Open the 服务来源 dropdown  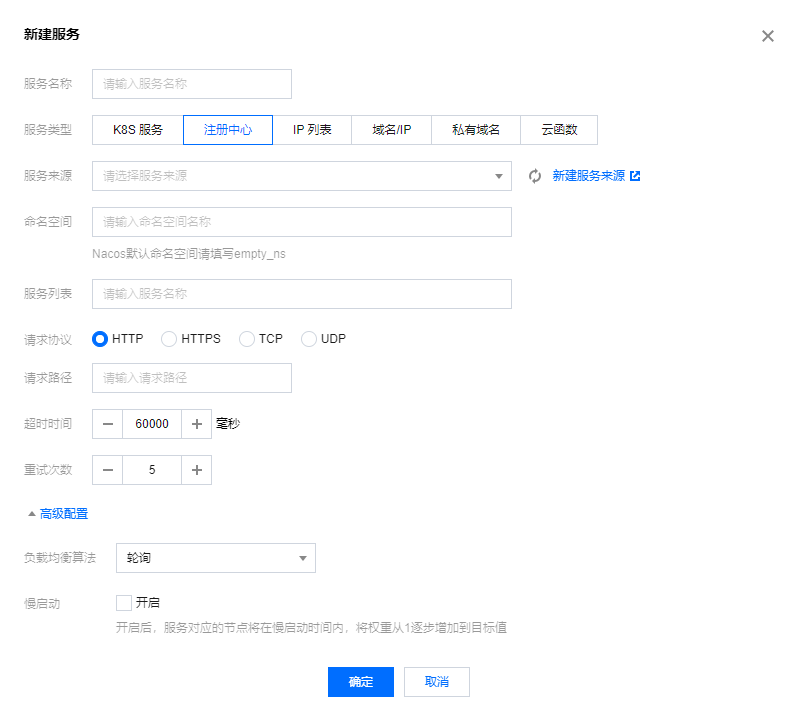point(302,176)
